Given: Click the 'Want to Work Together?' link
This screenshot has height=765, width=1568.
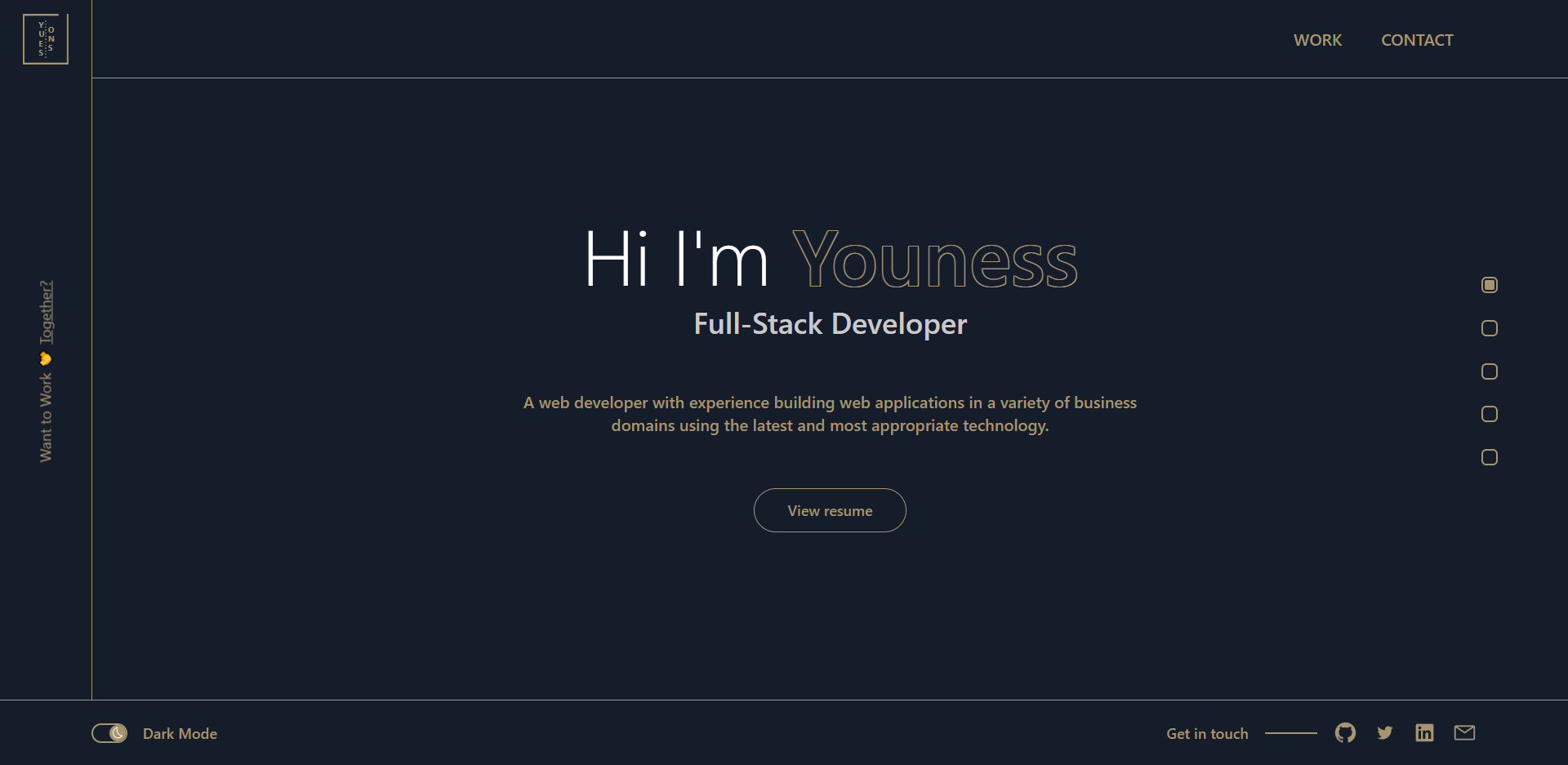Looking at the screenshot, I should tap(46, 371).
